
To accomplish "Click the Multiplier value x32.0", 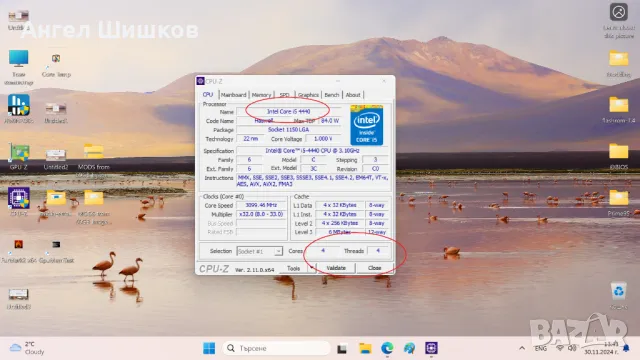I will [261, 214].
